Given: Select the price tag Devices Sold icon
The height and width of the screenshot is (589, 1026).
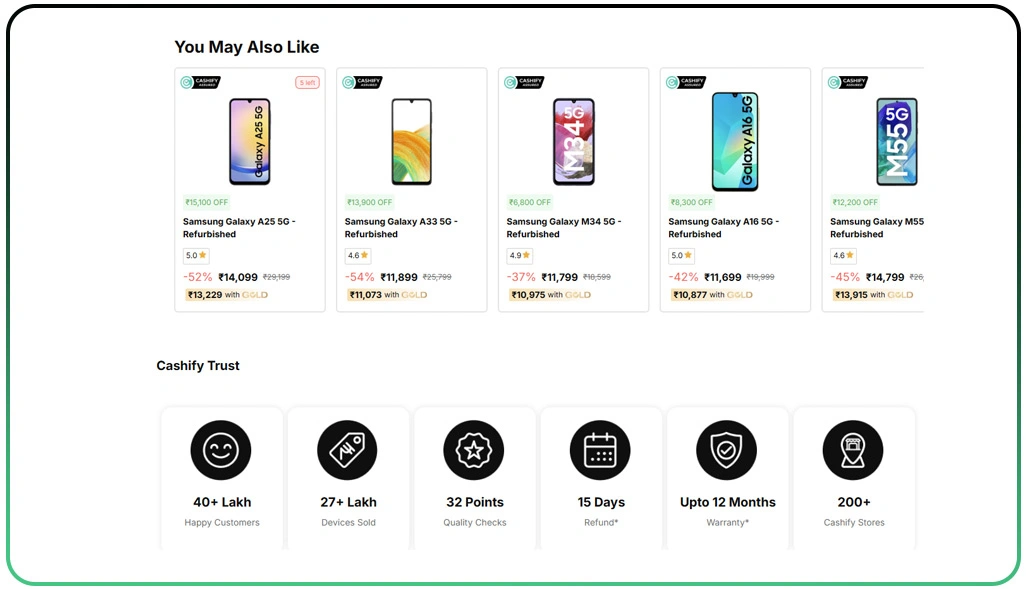Looking at the screenshot, I should pos(348,449).
